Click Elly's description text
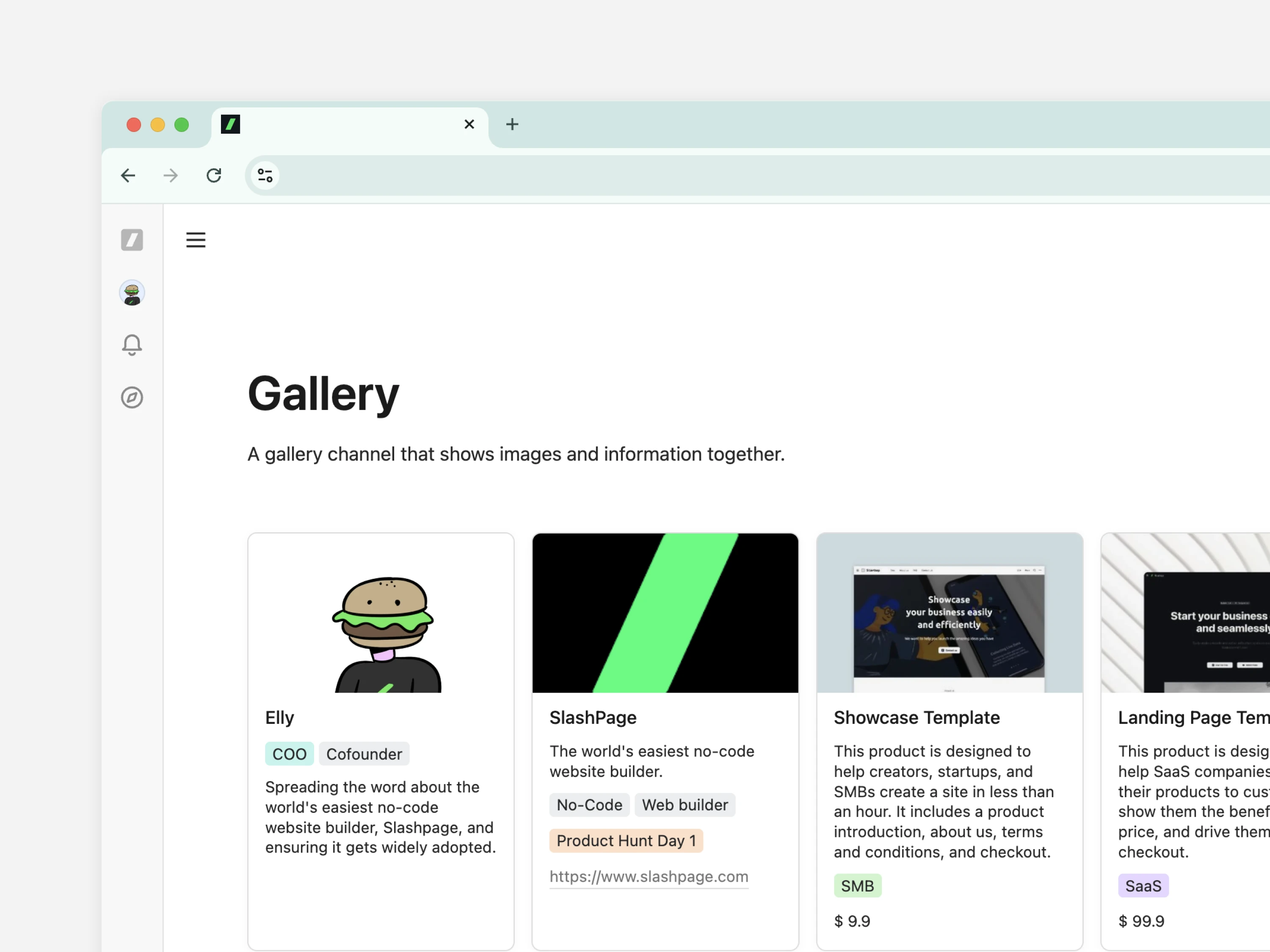 [x=380, y=817]
